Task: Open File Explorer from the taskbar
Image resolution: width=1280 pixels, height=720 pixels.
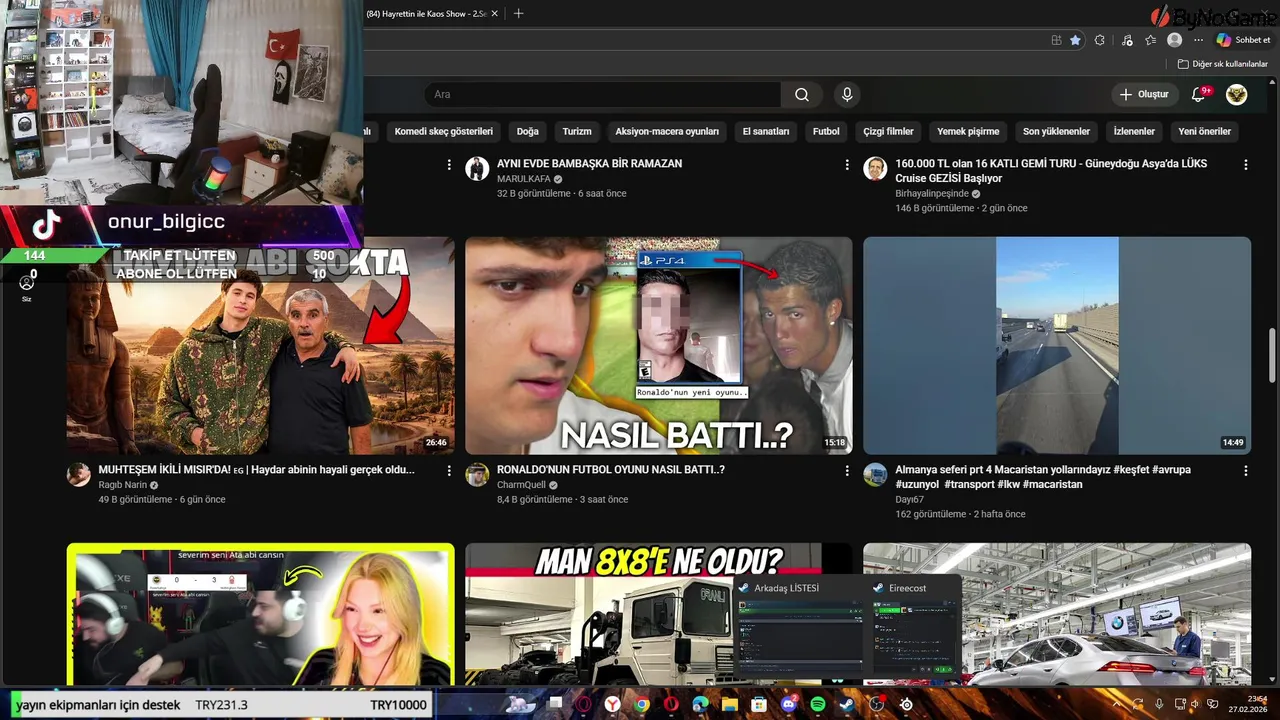Action: click(730, 704)
